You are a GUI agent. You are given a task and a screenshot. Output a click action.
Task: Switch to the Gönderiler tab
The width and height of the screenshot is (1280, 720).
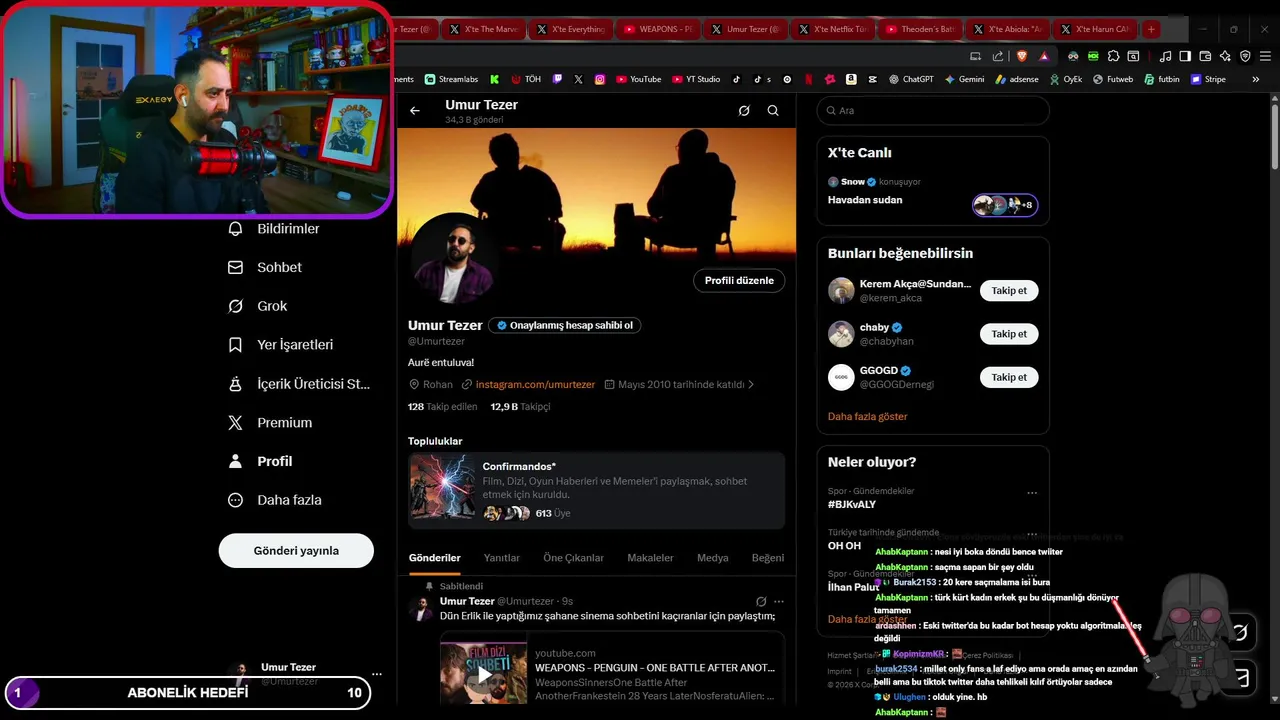435,558
